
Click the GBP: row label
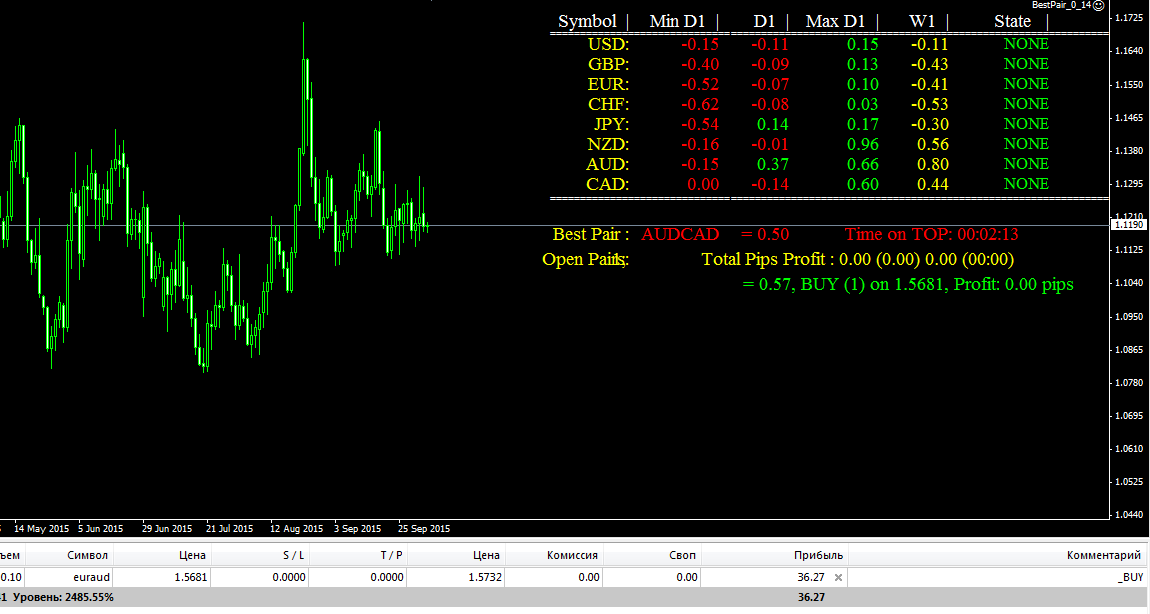tap(608, 65)
